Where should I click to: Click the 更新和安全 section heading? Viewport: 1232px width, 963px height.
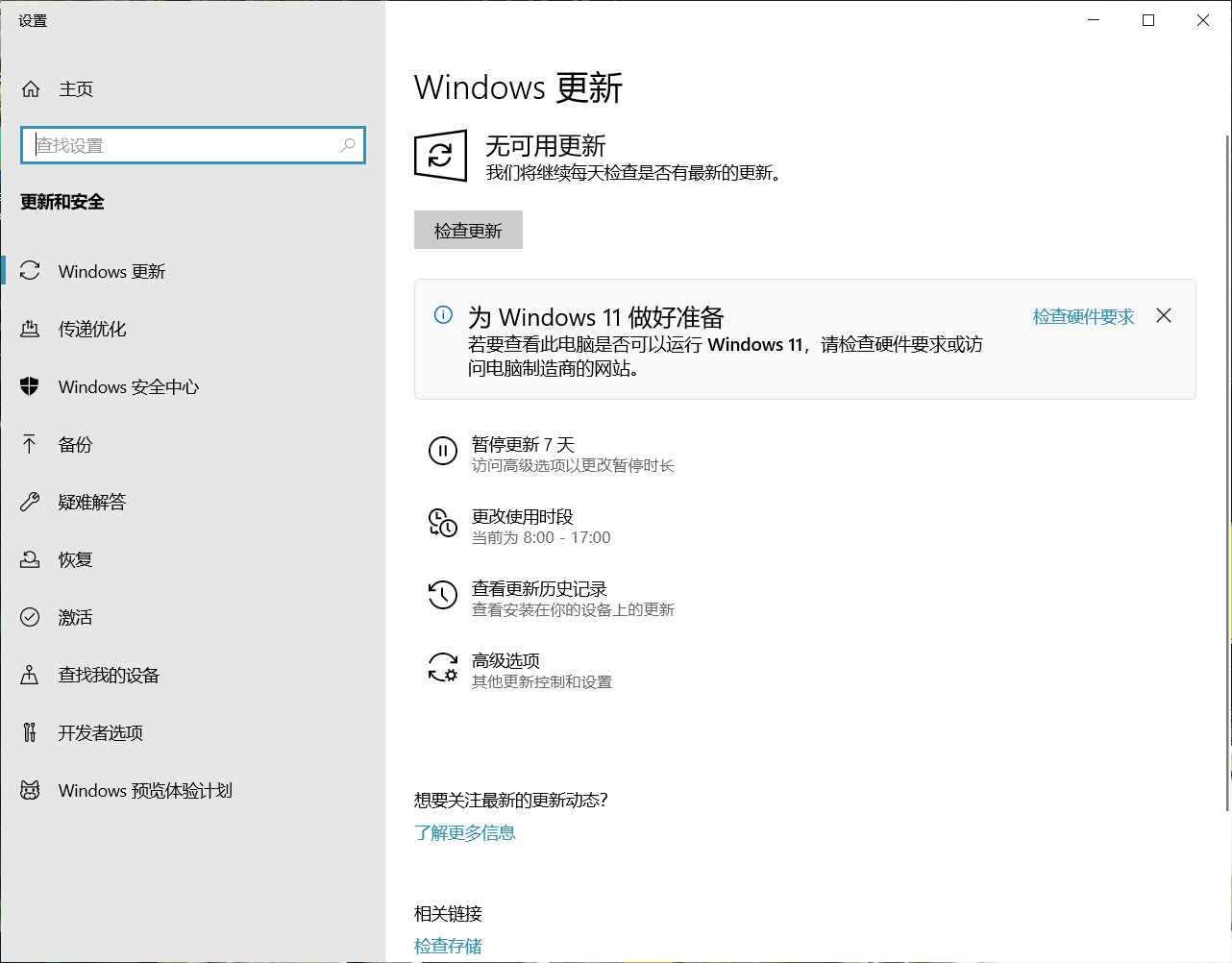[x=62, y=202]
